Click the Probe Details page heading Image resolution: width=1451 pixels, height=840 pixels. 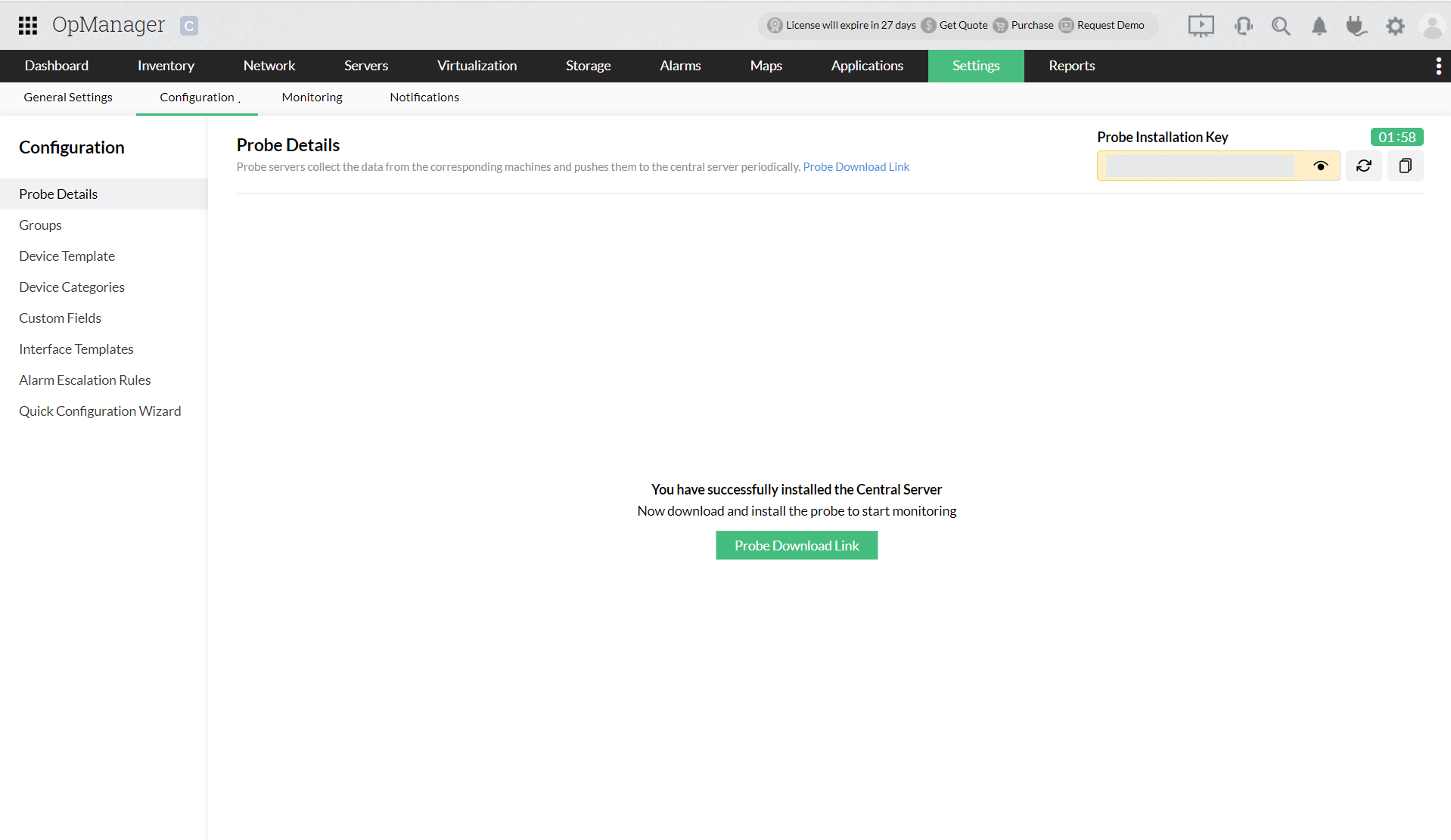[x=288, y=145]
